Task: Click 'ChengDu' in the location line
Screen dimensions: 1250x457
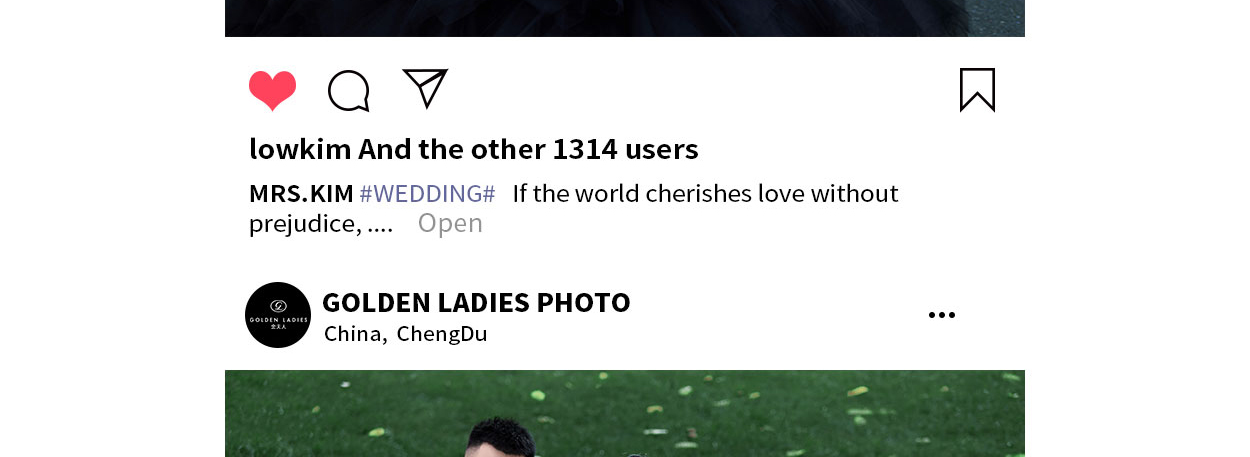Action: tap(442, 333)
